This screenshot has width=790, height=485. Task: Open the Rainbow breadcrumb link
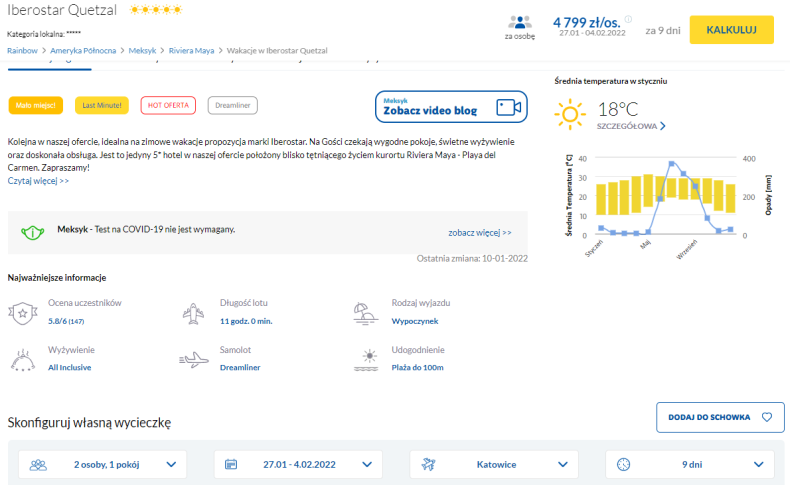pyautogui.click(x=22, y=50)
